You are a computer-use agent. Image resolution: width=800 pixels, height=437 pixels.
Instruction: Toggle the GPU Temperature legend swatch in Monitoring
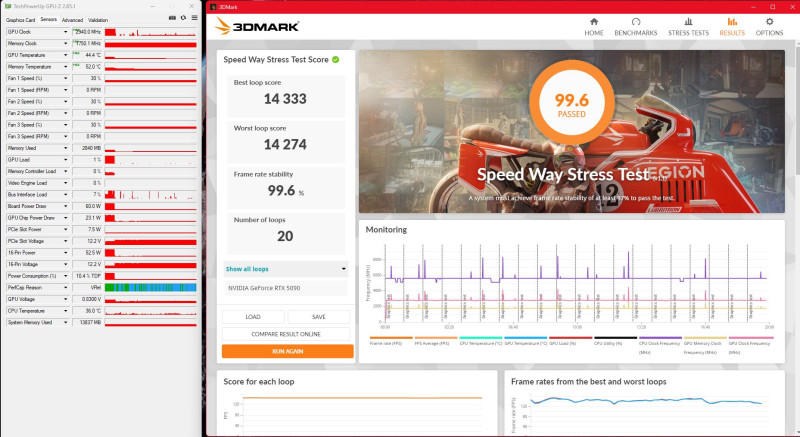coord(526,338)
